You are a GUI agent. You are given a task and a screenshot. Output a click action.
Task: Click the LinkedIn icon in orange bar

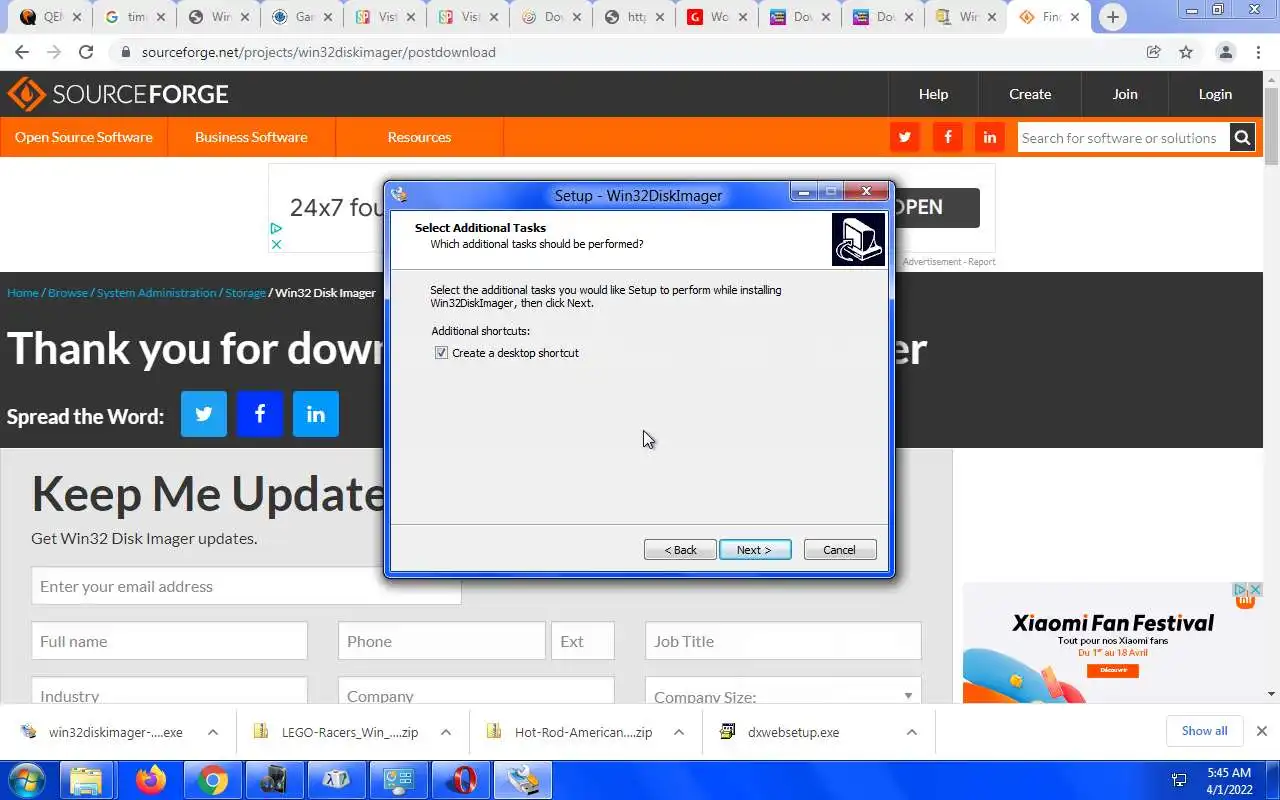990,138
